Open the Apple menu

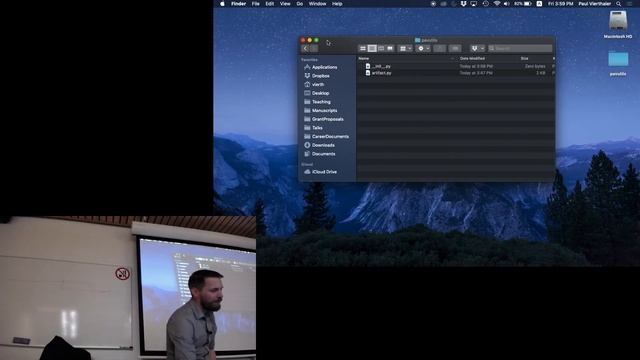(x=222, y=4)
